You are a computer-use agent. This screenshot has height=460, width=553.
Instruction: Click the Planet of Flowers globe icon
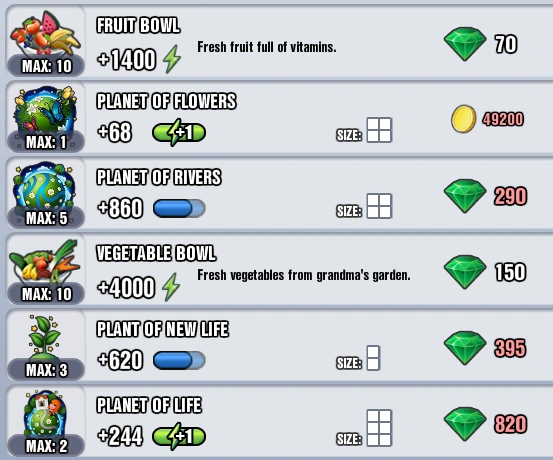click(x=45, y=109)
